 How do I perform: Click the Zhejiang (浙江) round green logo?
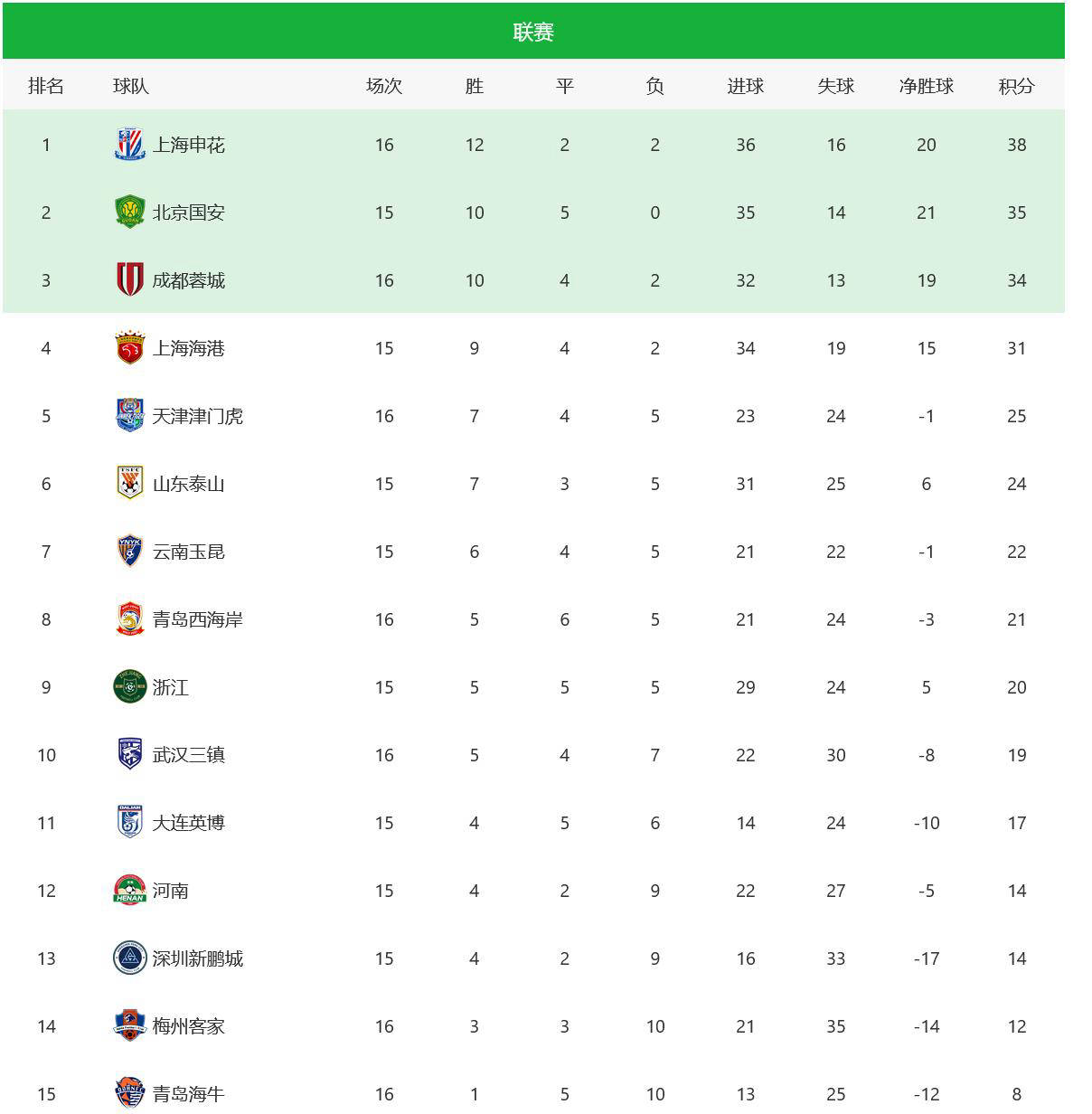coord(129,687)
